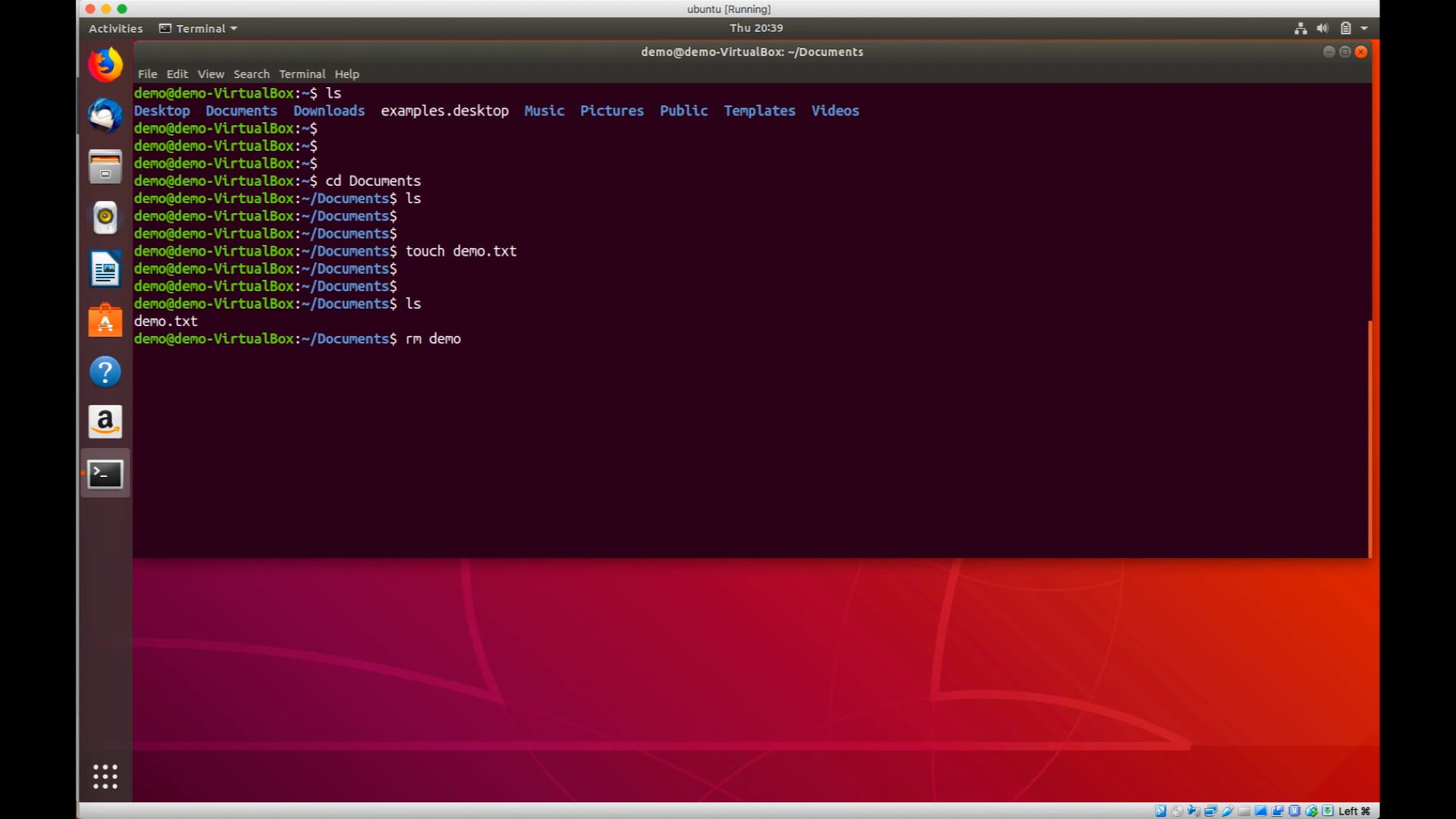This screenshot has width=1456, height=819.
Task: Click the terminal vertical scrollbar
Action: coord(1370,438)
